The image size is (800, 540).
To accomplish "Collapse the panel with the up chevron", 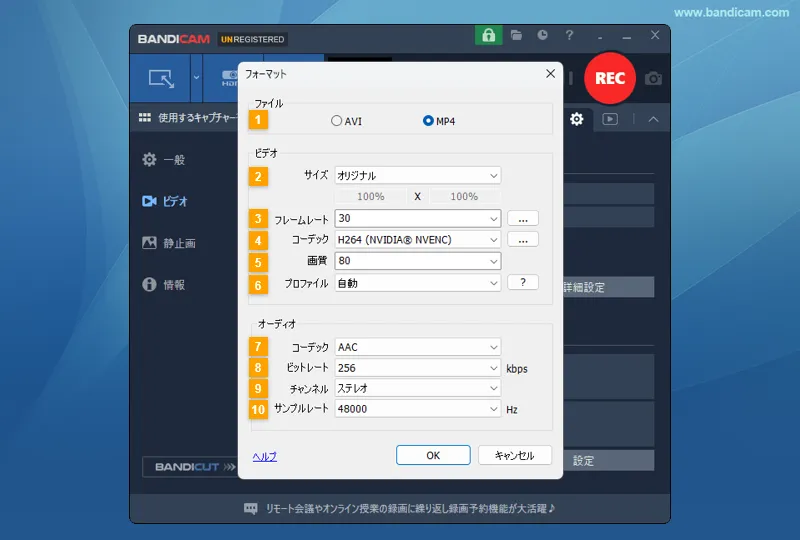I will (653, 119).
